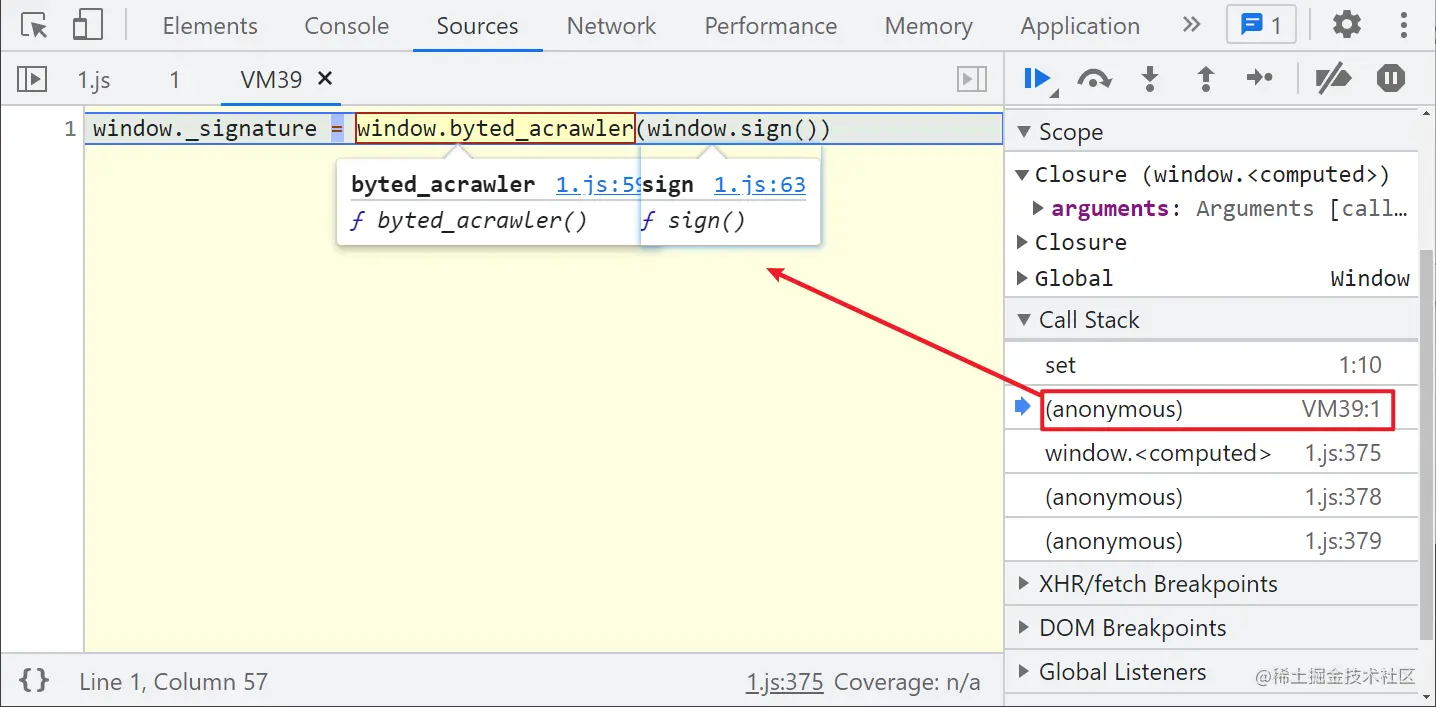The image size is (1436, 707).
Task: Select the (anonymous) 1.js:378 frame
Action: point(1211,497)
